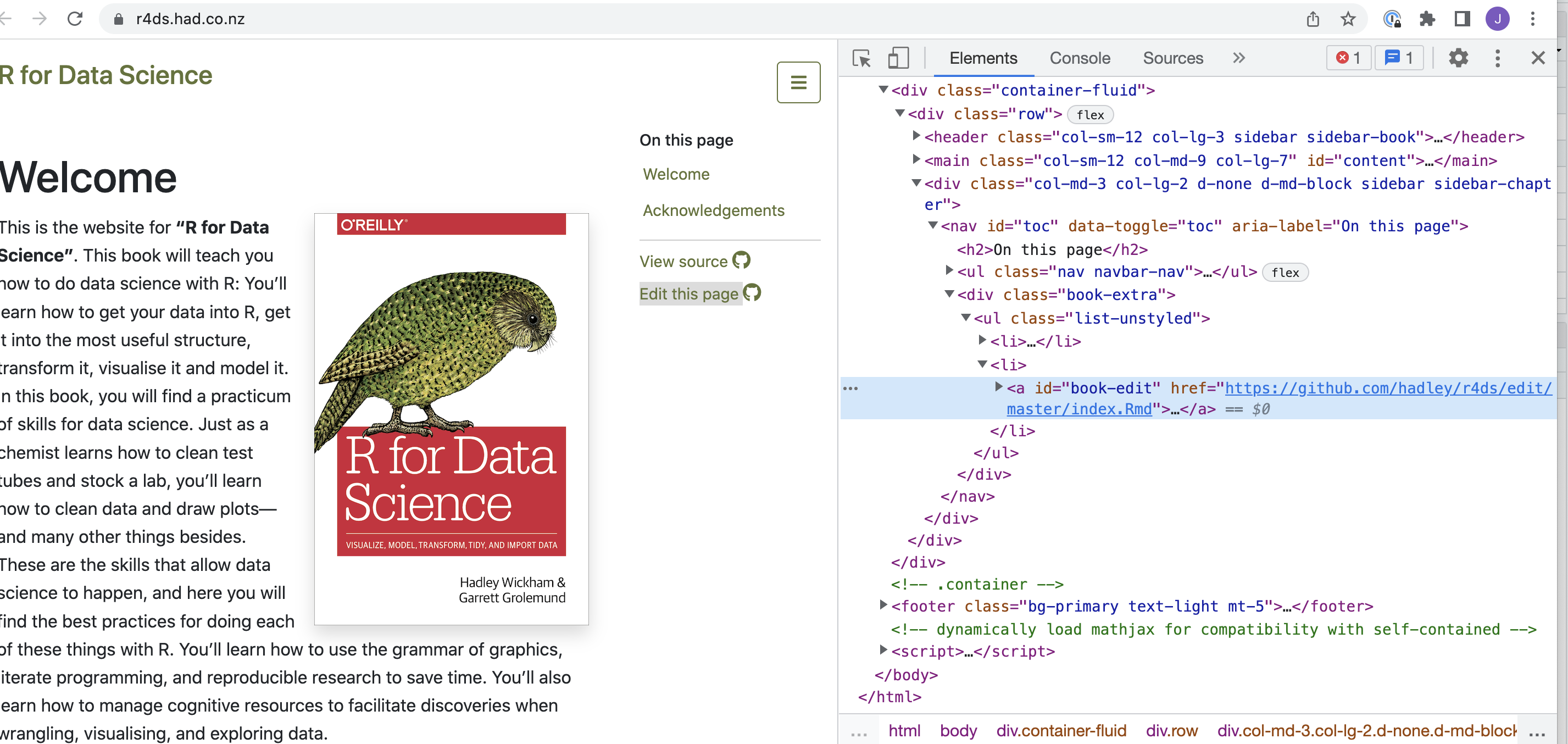1568x744 pixels.
Task: Collapse the div book-extra node
Action: [x=949, y=294]
